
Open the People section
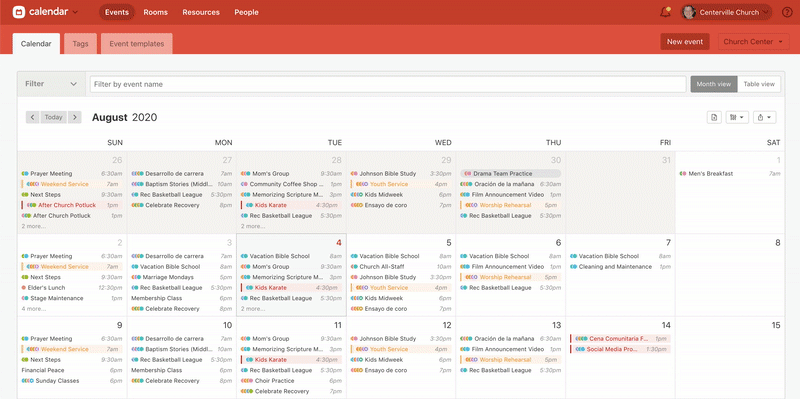pos(246,12)
